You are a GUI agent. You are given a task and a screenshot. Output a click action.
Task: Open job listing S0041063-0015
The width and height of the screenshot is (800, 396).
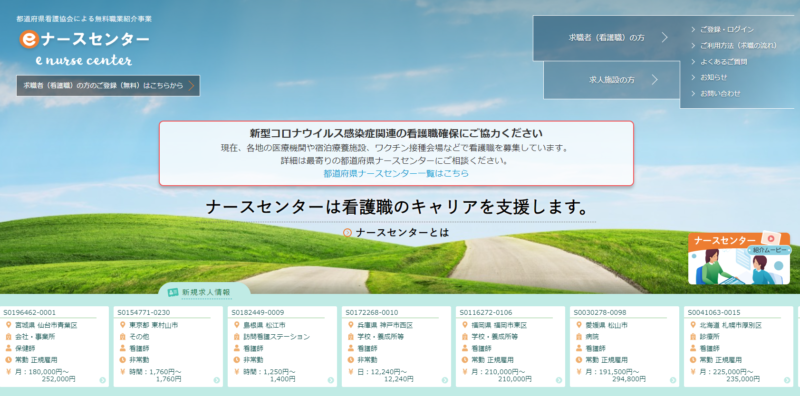(x=739, y=346)
